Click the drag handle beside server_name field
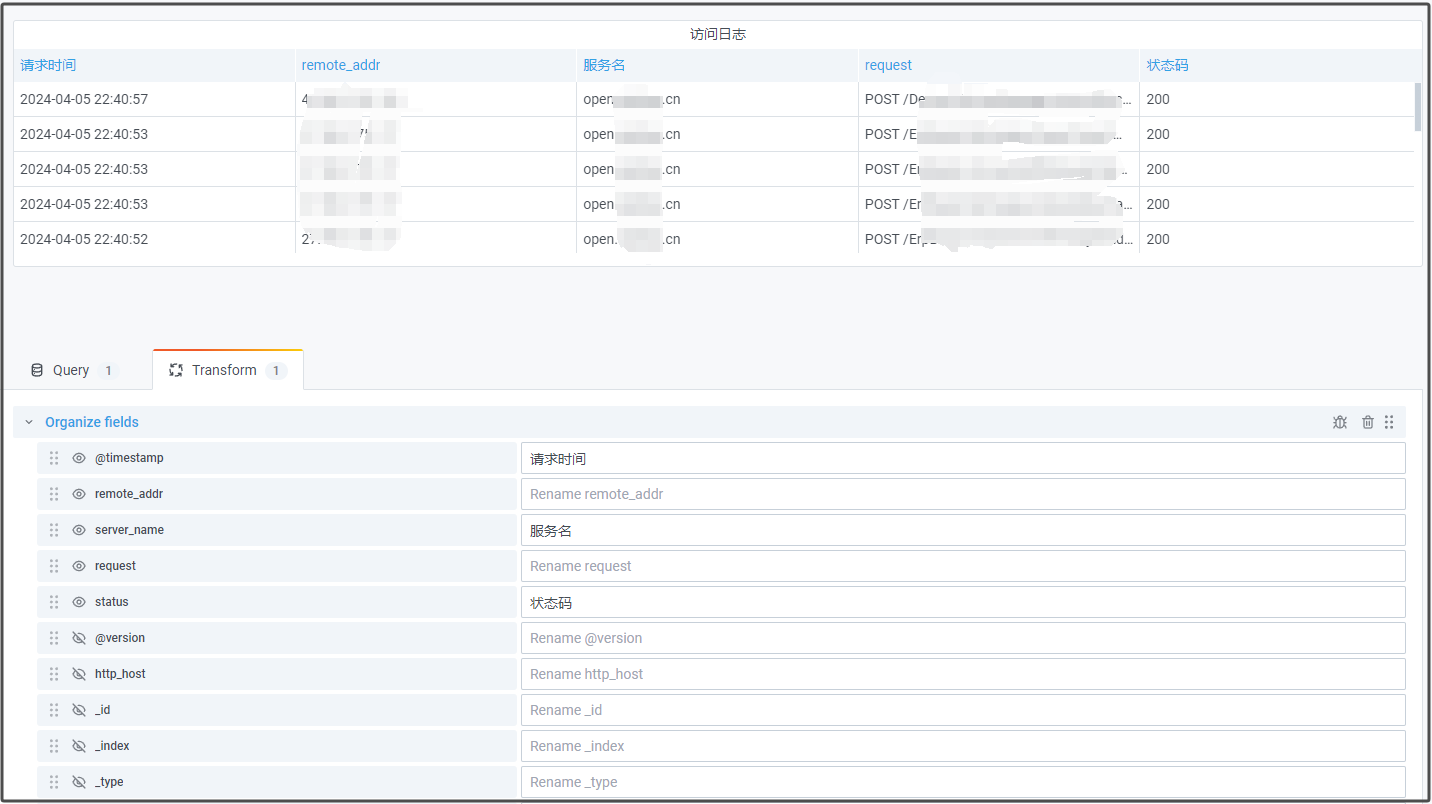This screenshot has height=804, width=1432. tap(54, 530)
